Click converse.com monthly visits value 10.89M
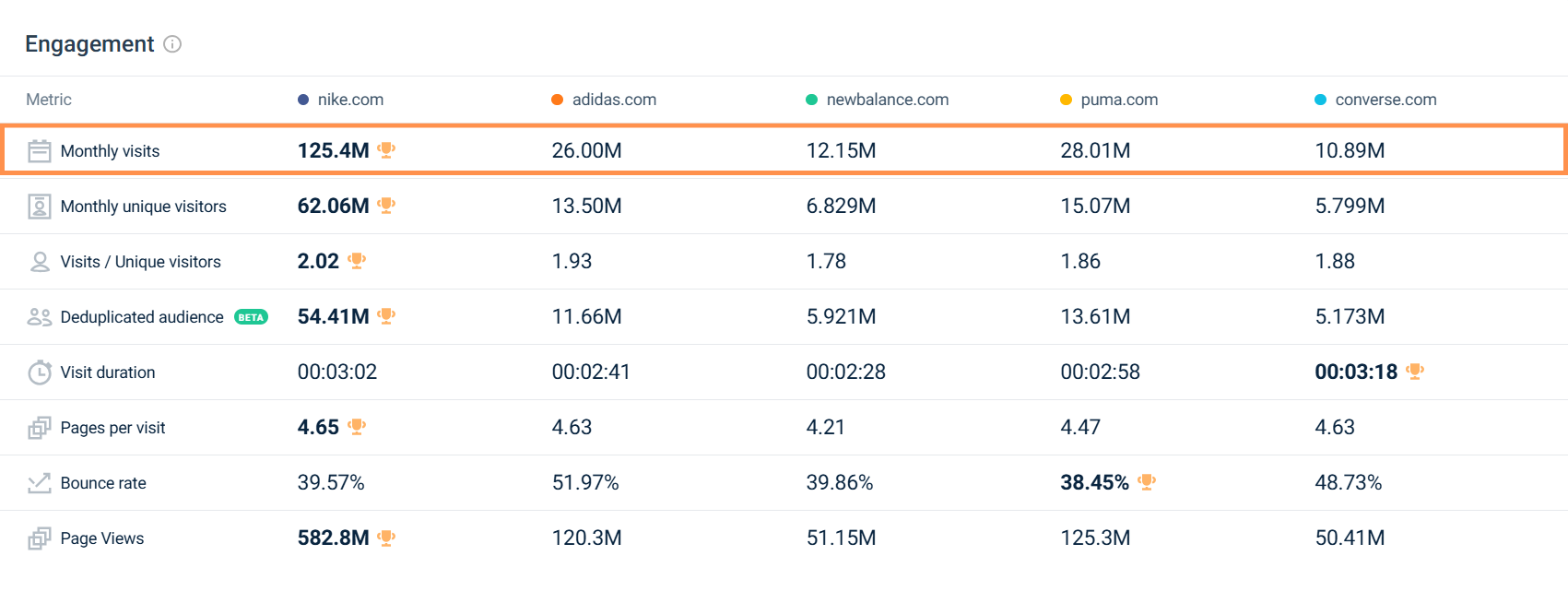This screenshot has width=1568, height=591. pyautogui.click(x=1350, y=150)
